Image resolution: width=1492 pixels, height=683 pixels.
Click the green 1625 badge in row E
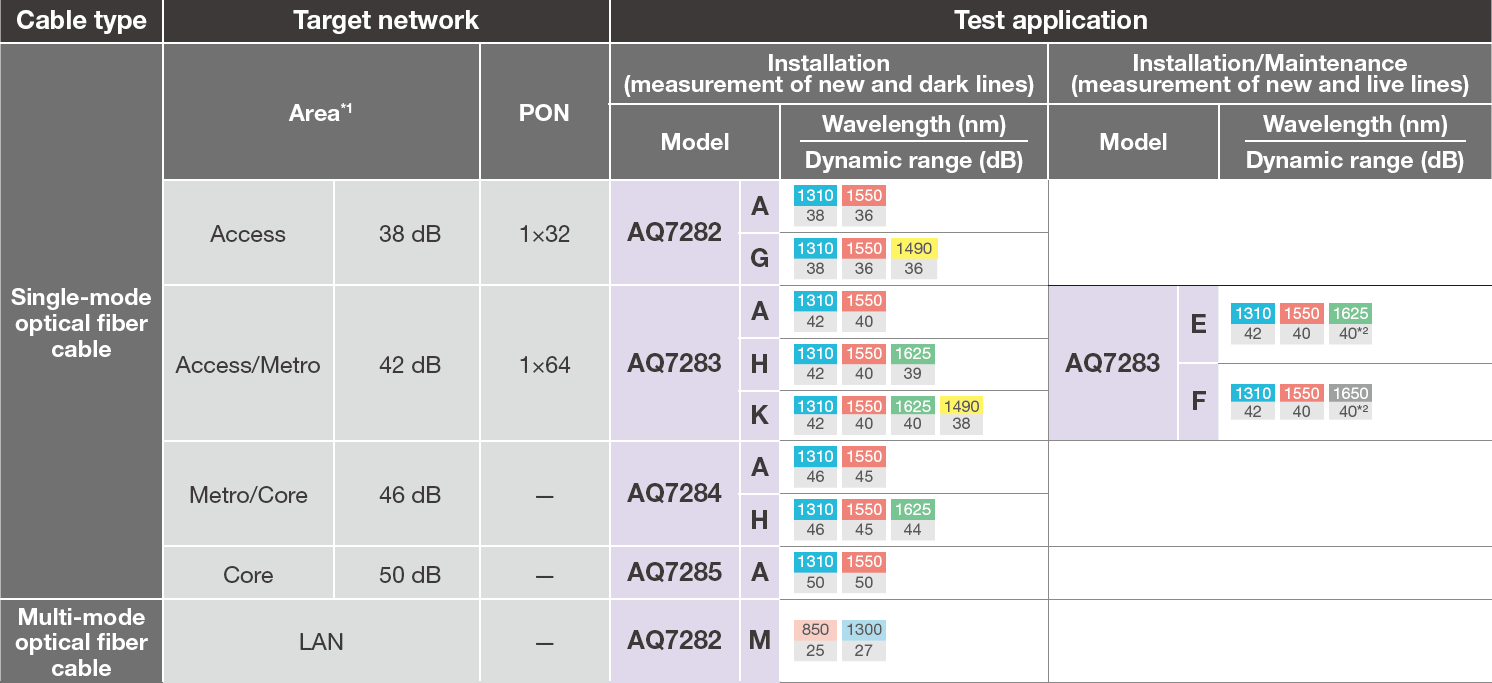(x=1349, y=314)
